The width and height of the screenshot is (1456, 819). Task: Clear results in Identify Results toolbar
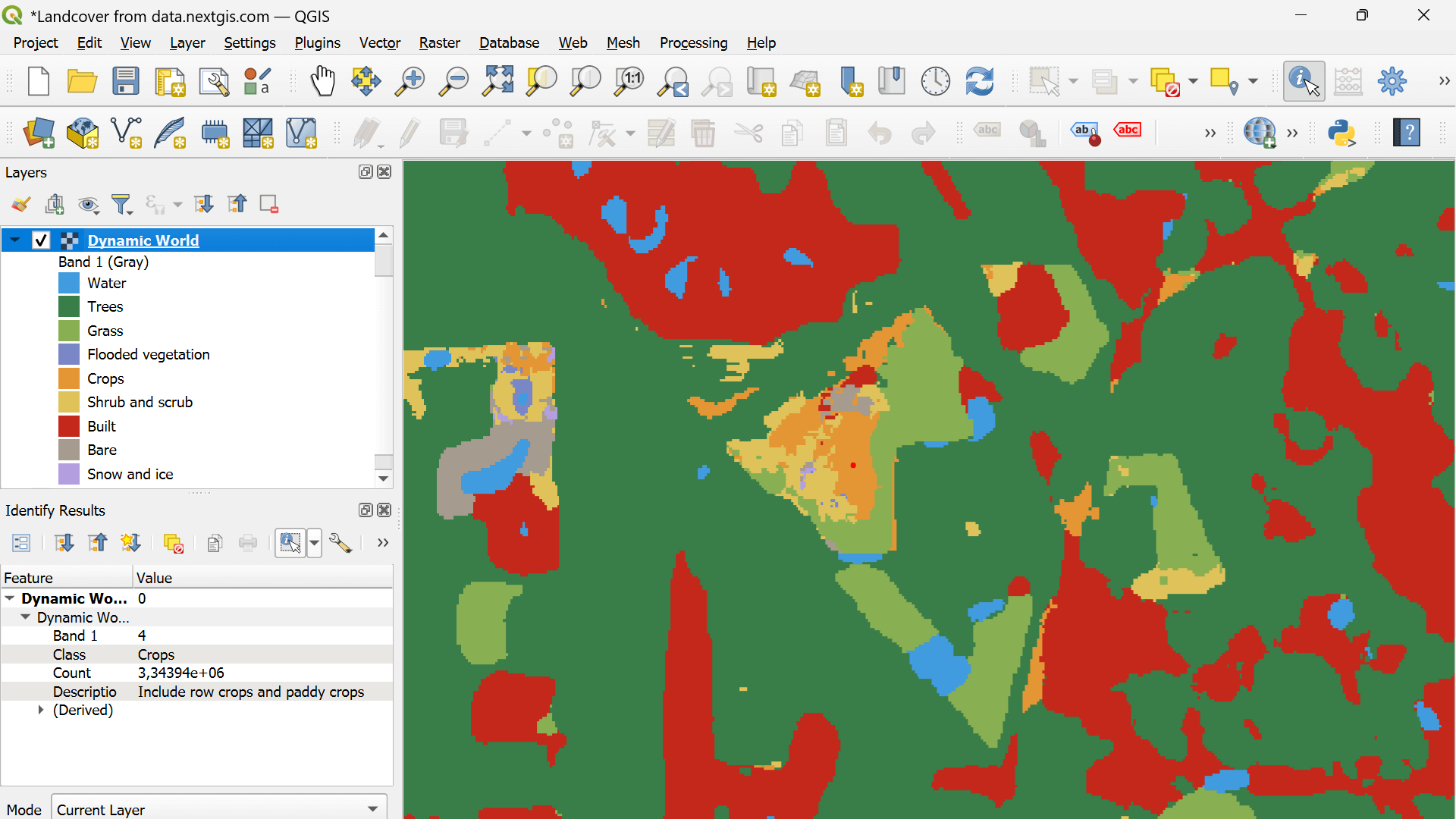tap(173, 543)
